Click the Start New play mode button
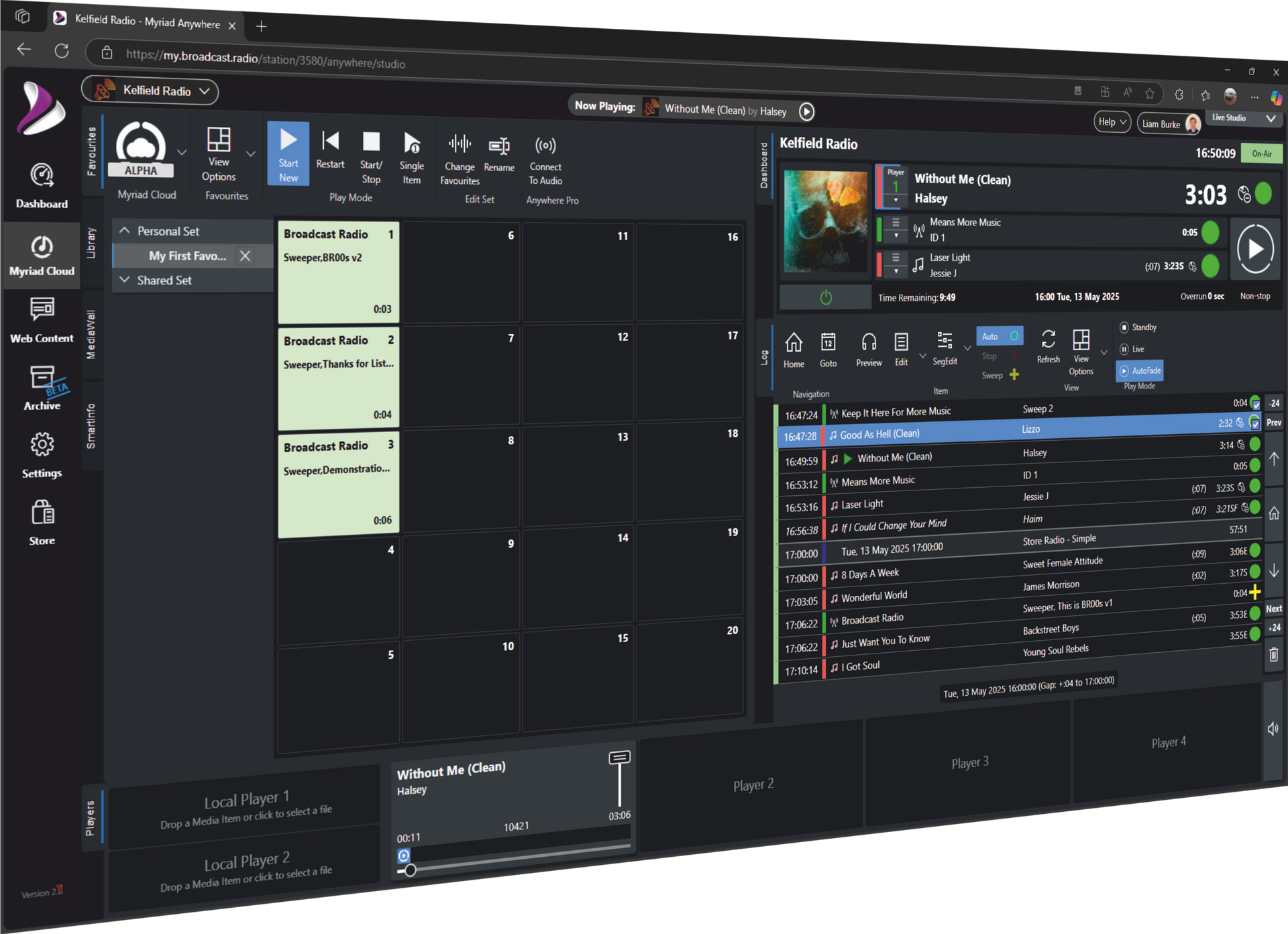1288x934 pixels. pyautogui.click(x=288, y=153)
